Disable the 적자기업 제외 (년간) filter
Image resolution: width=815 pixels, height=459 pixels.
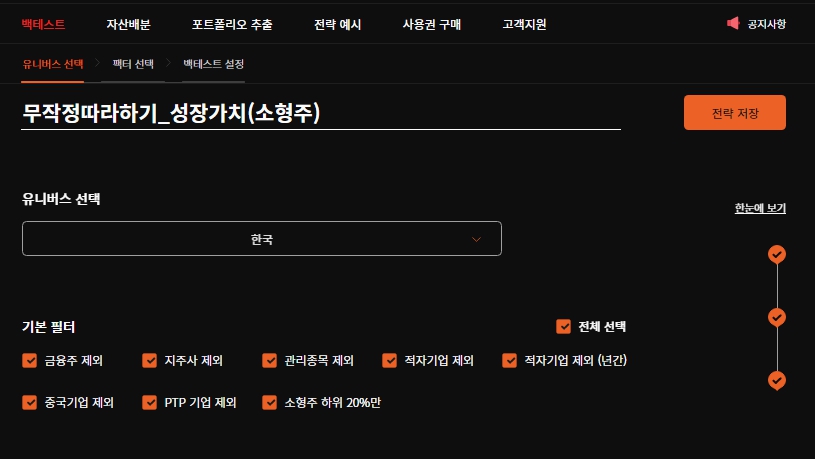509,360
